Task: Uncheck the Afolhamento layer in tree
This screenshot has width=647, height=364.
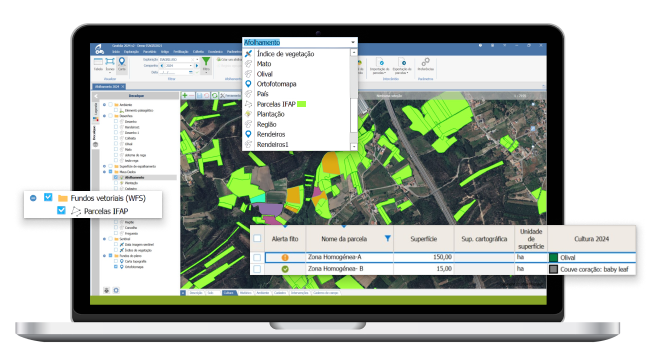Action: pos(116,177)
